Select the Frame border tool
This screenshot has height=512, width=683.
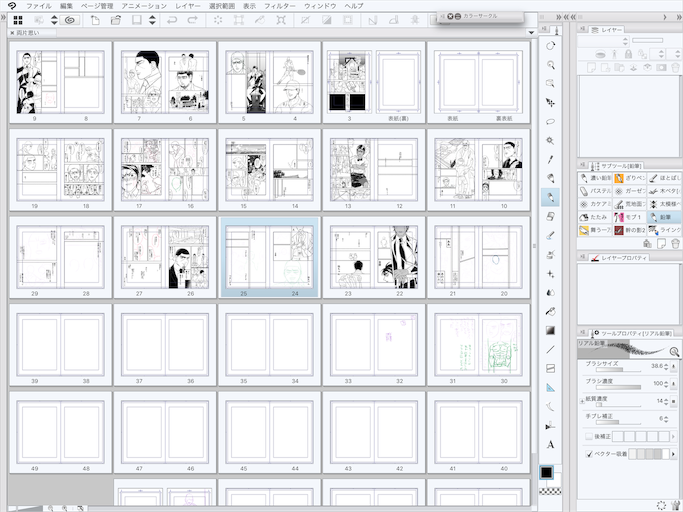pos(551,369)
